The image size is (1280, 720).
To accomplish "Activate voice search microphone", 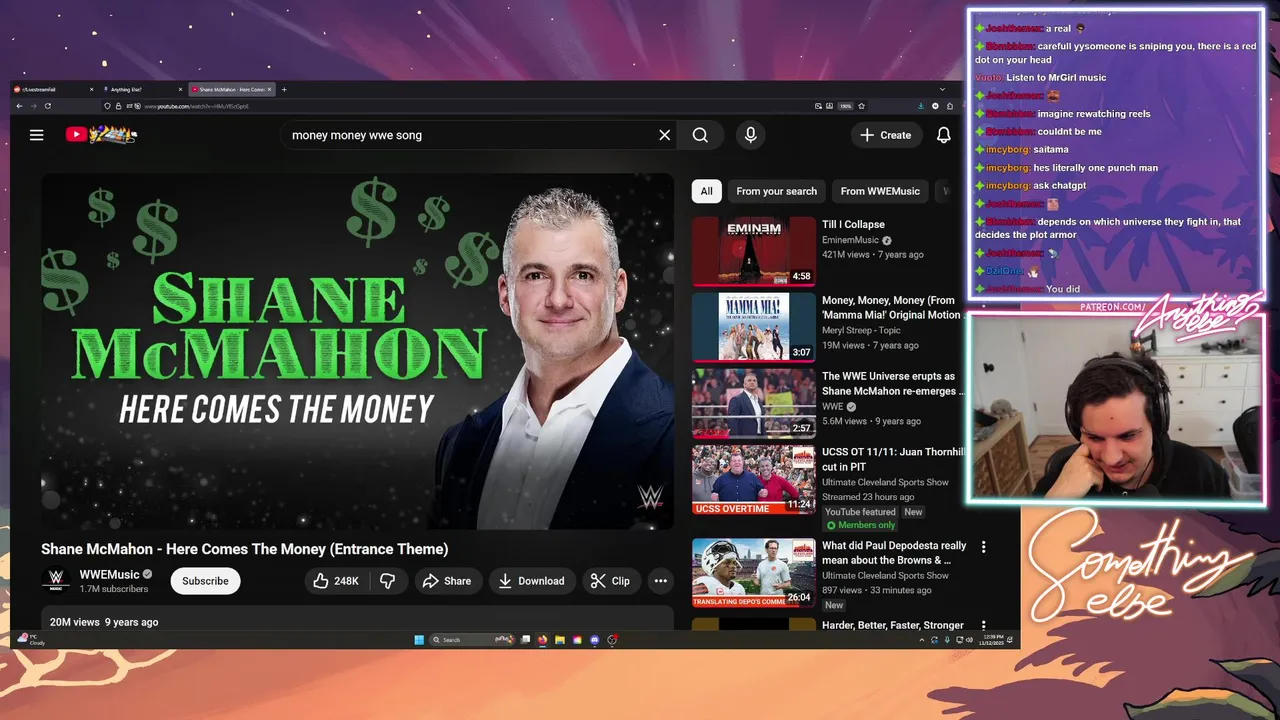I will [750, 135].
